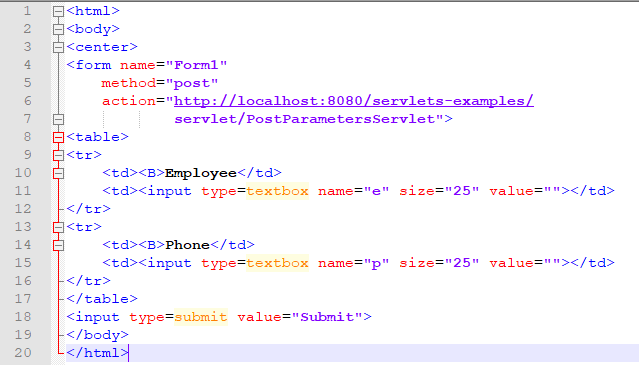
Task: Click the name="p" attribute
Action: (x=354, y=263)
